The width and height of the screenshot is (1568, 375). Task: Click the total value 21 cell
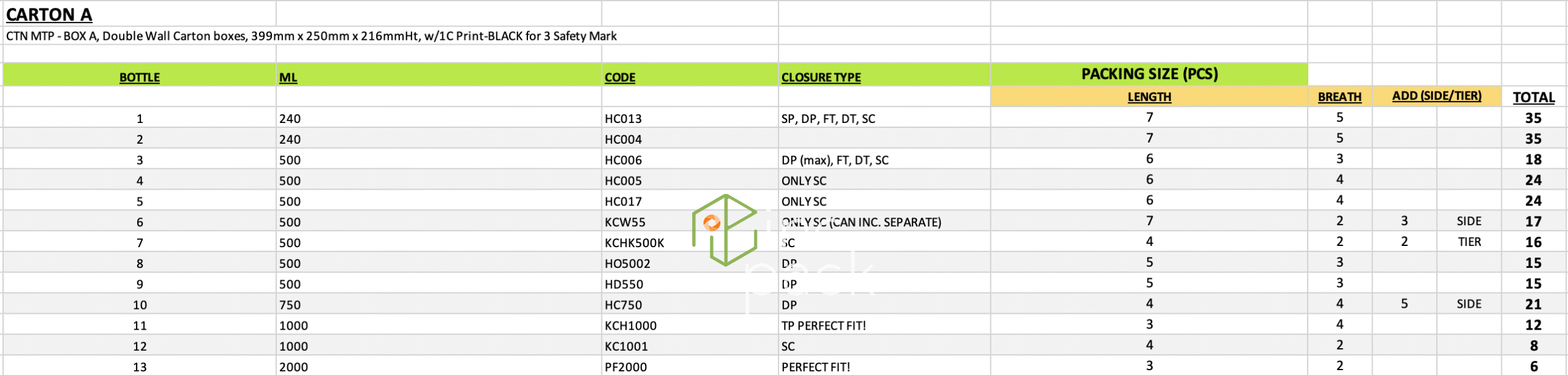click(1533, 305)
